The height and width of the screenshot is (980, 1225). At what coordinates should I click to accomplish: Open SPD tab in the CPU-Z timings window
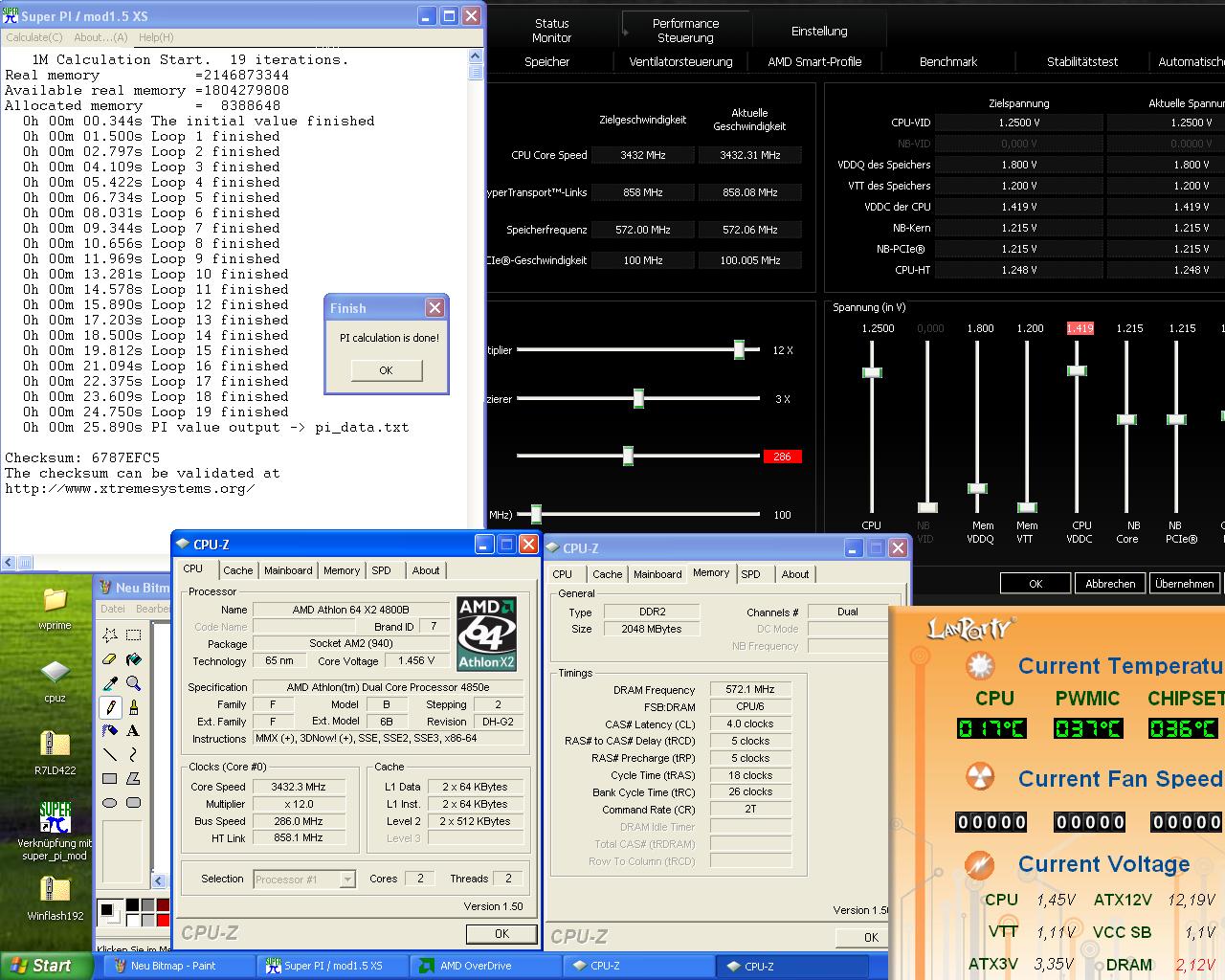click(751, 574)
